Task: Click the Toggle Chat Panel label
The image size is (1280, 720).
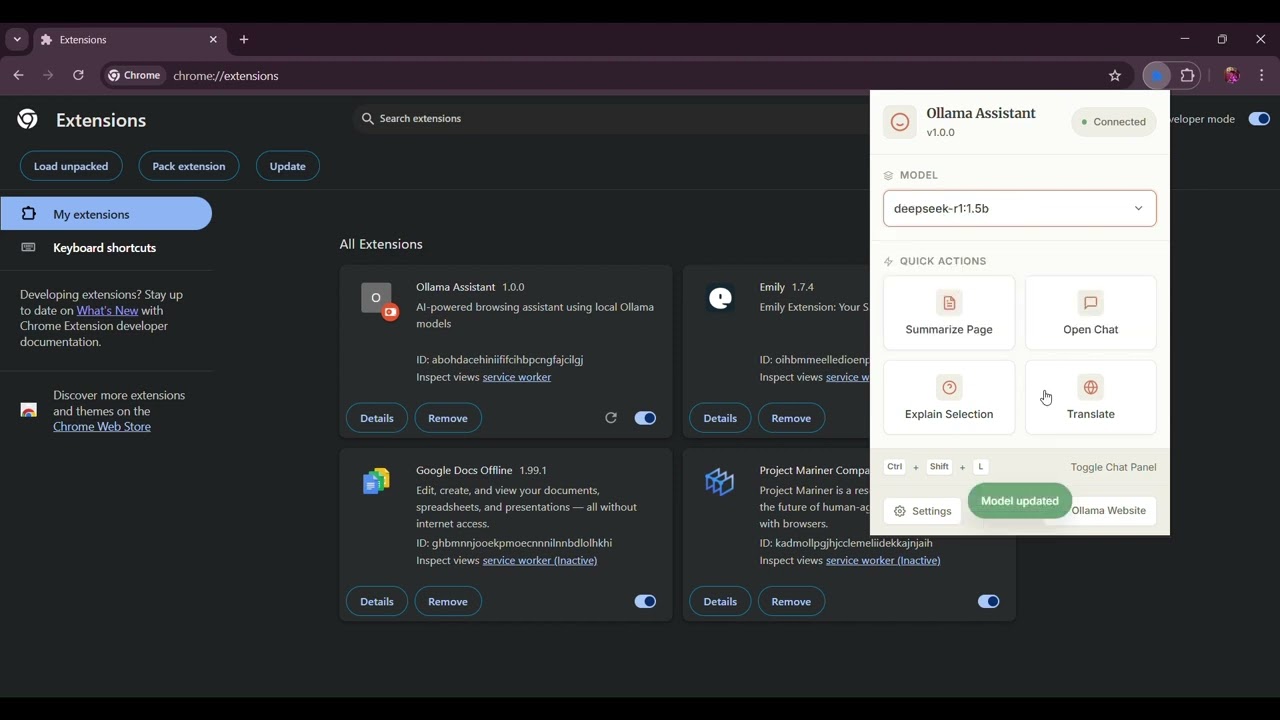Action: pos(1113,468)
